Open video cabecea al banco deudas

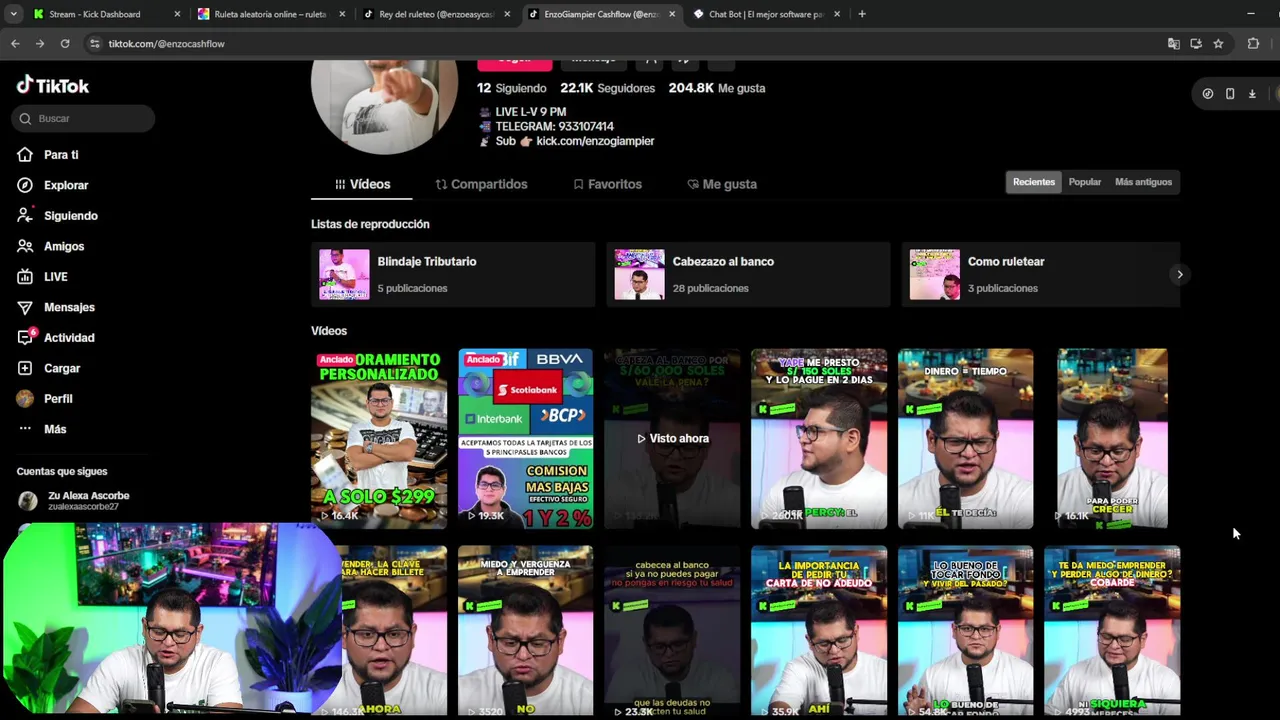click(x=672, y=631)
